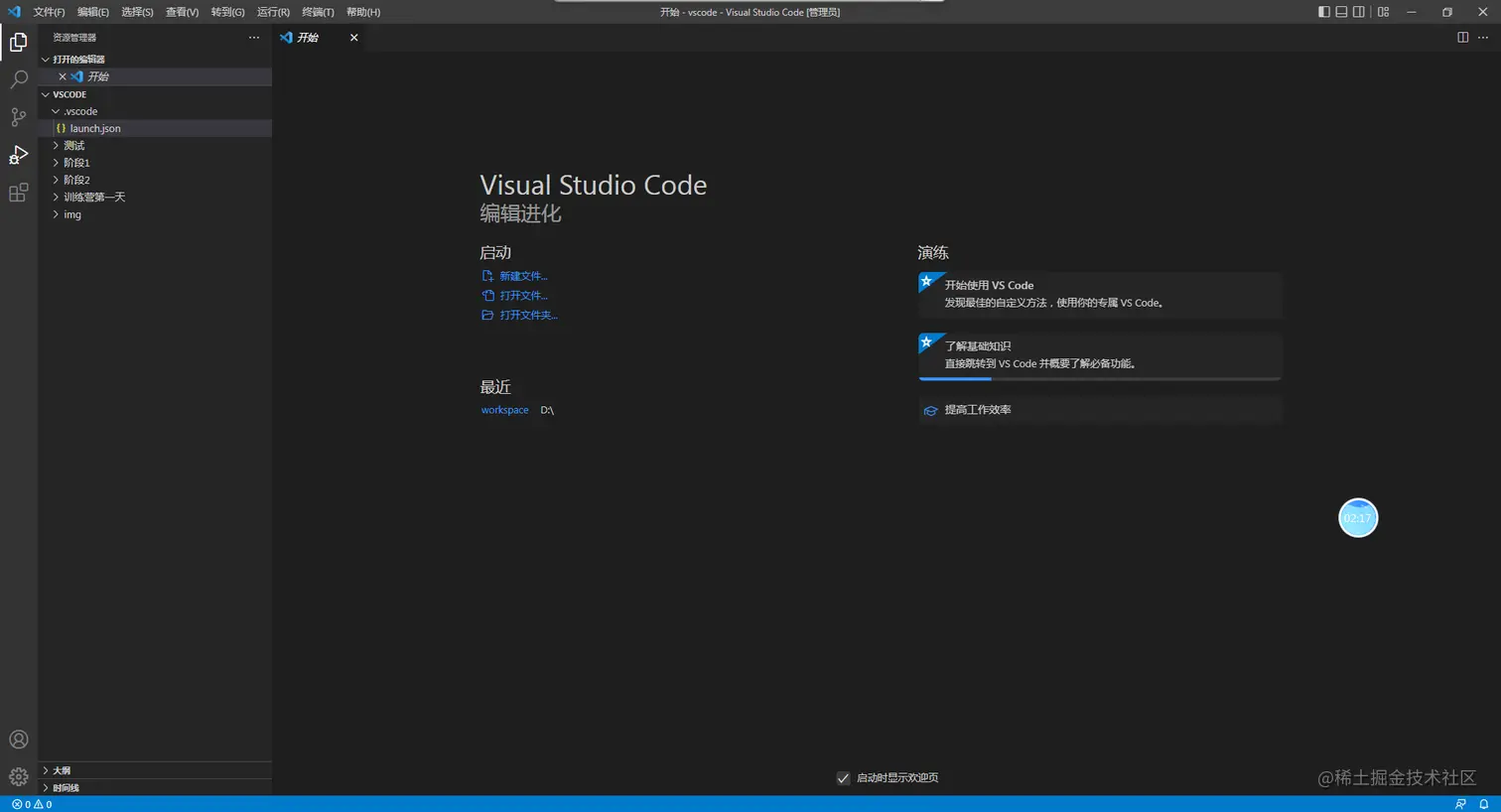Open 开始使用 VS Code walkthrough

pos(1100,295)
